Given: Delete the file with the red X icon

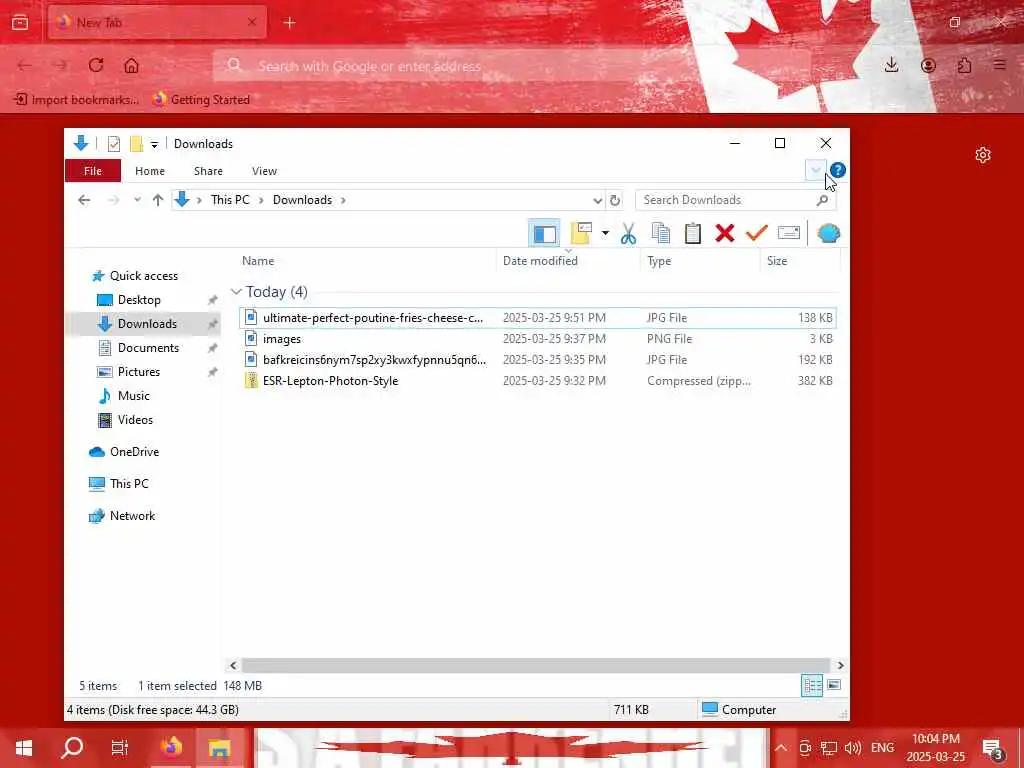Looking at the screenshot, I should (x=724, y=233).
